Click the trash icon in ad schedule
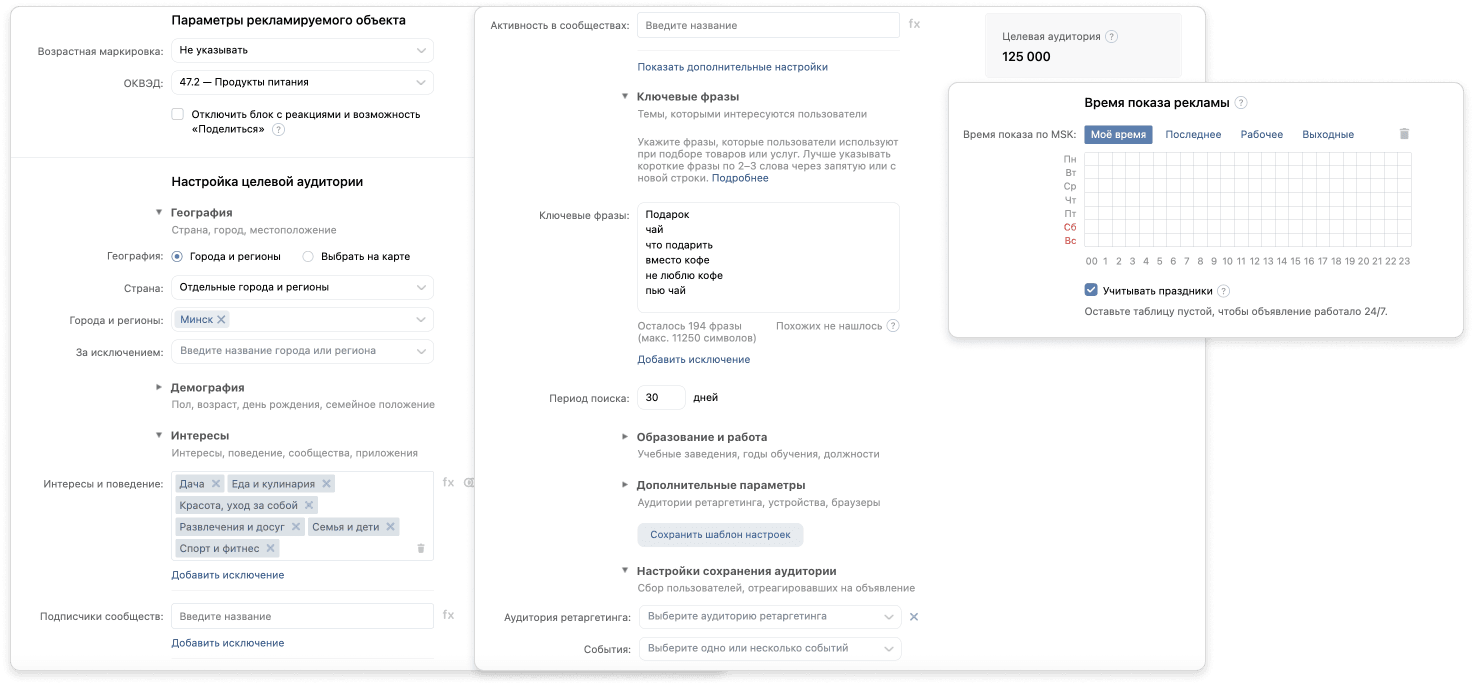 point(1404,134)
